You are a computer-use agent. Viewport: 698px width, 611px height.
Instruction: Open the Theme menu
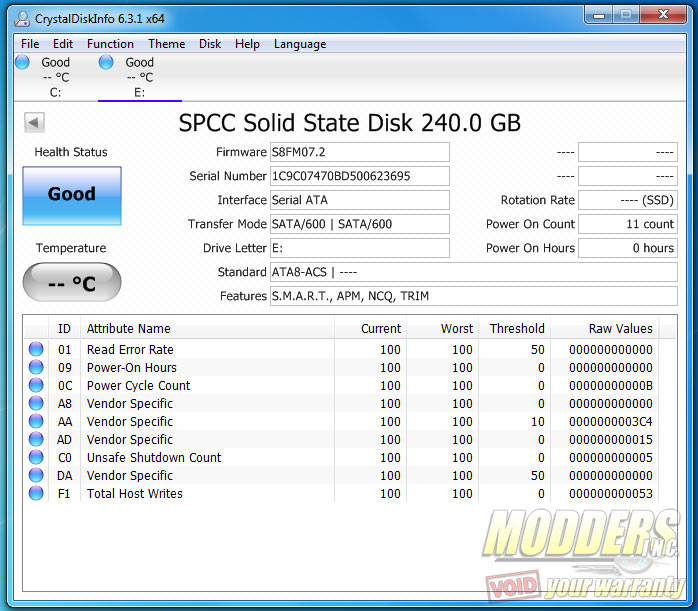[x=166, y=44]
